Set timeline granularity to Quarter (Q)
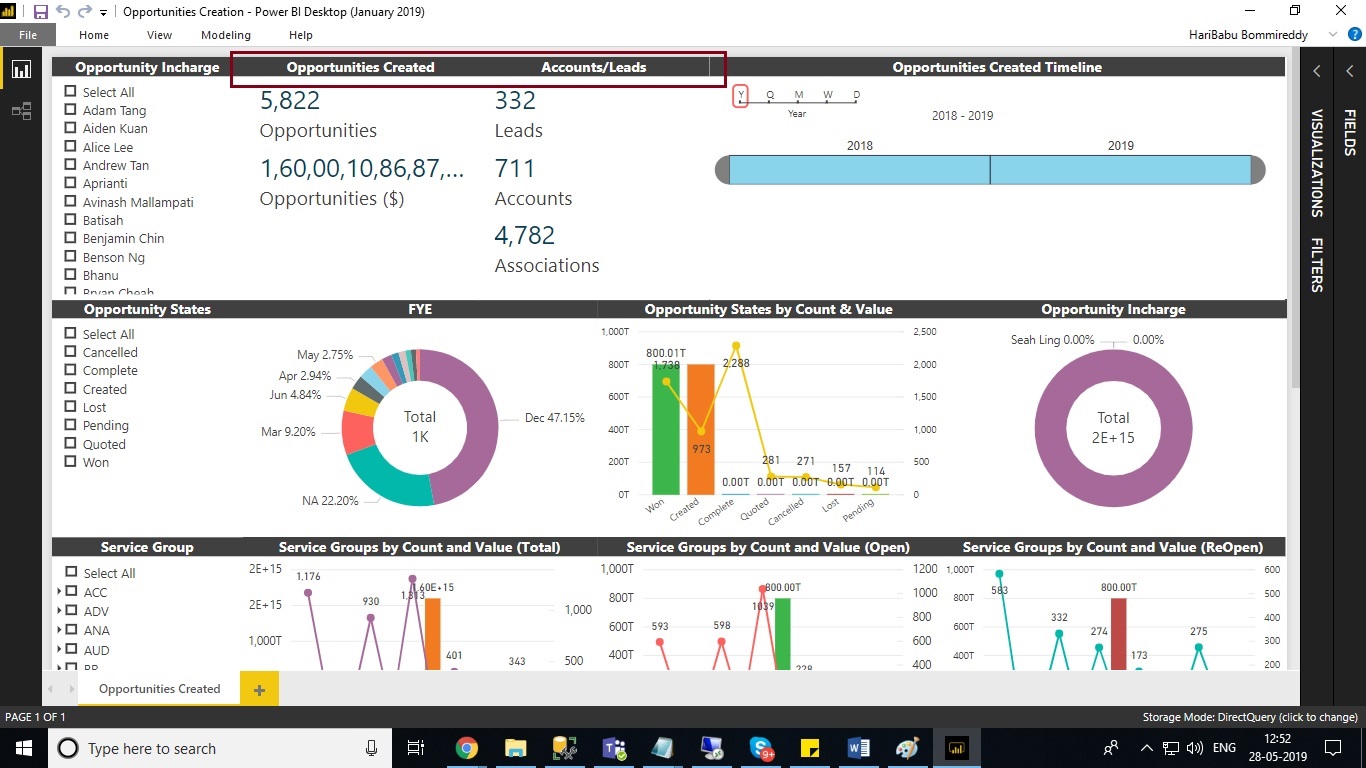This screenshot has height=768, width=1366. 770,96
